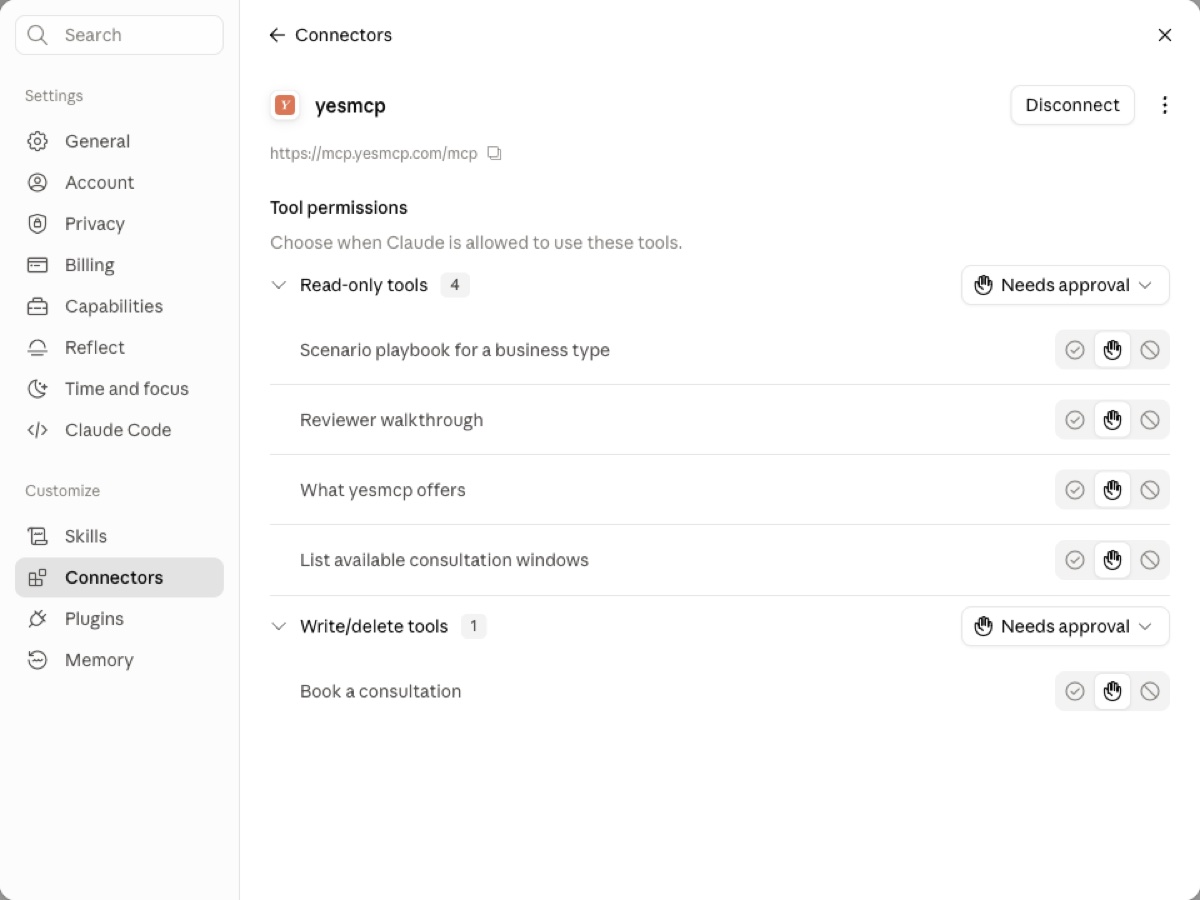
Task: Click the yesmcp connector logo
Action: 285,105
